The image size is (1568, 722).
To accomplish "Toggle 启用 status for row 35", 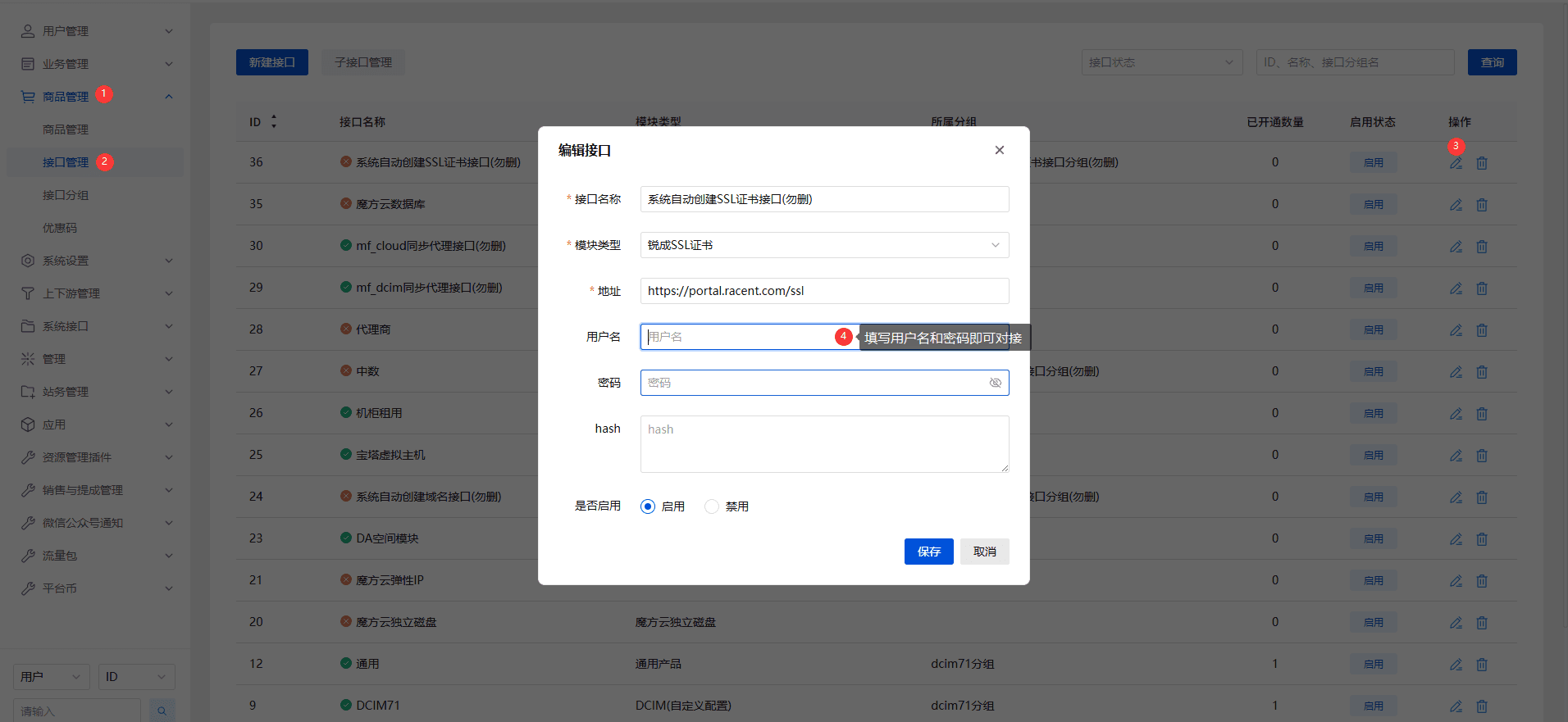I will (x=1374, y=205).
